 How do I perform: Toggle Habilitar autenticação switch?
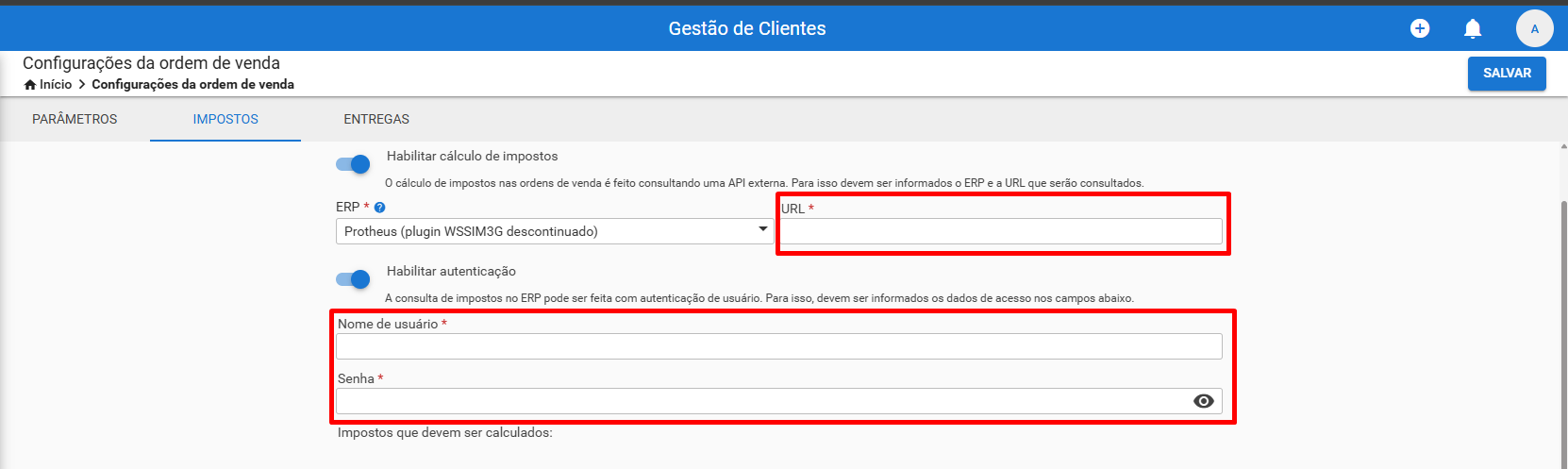[x=353, y=279]
